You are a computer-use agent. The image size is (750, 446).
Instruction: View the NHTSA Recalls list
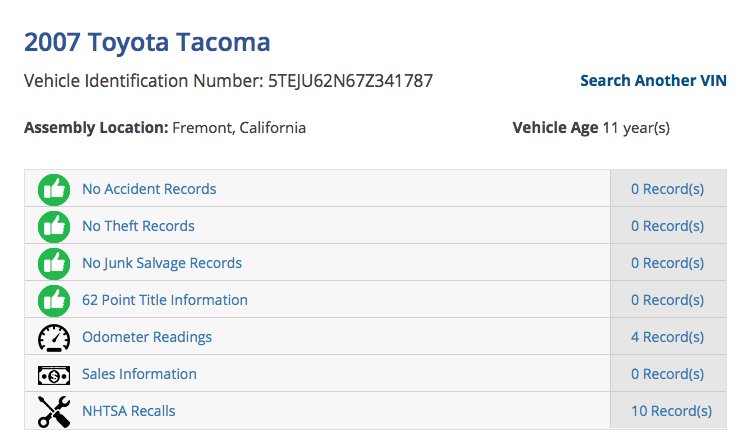pos(129,411)
